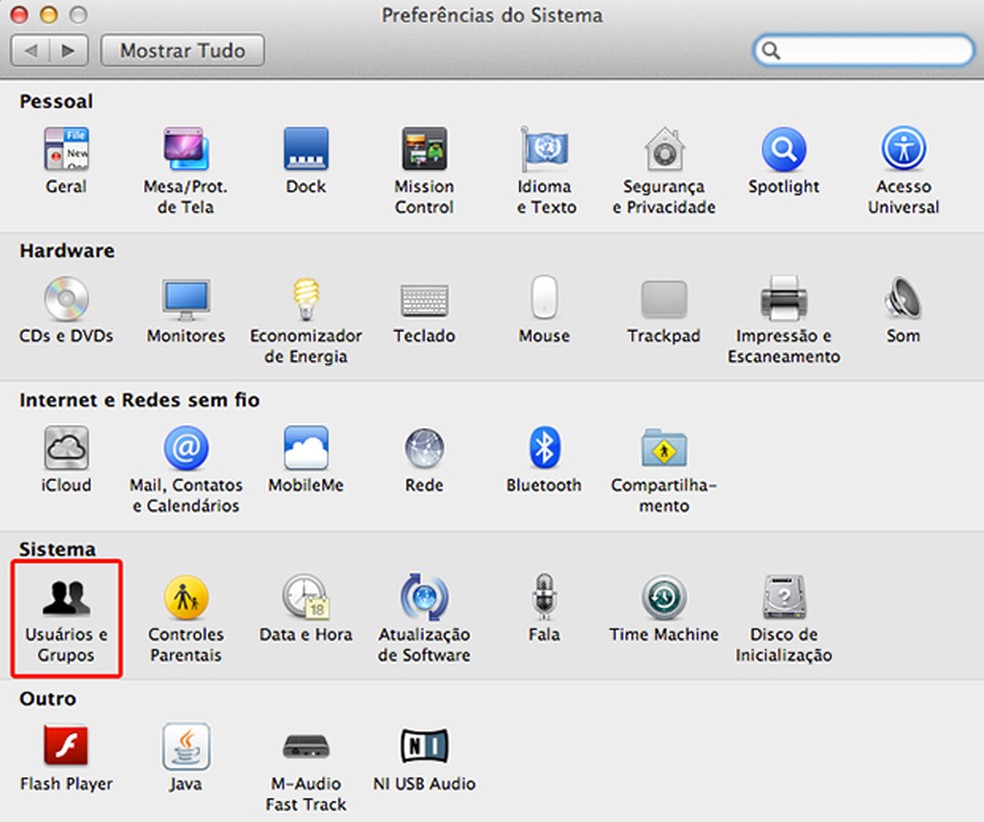
Task: Open Acesso Universal settings
Action: 903,151
